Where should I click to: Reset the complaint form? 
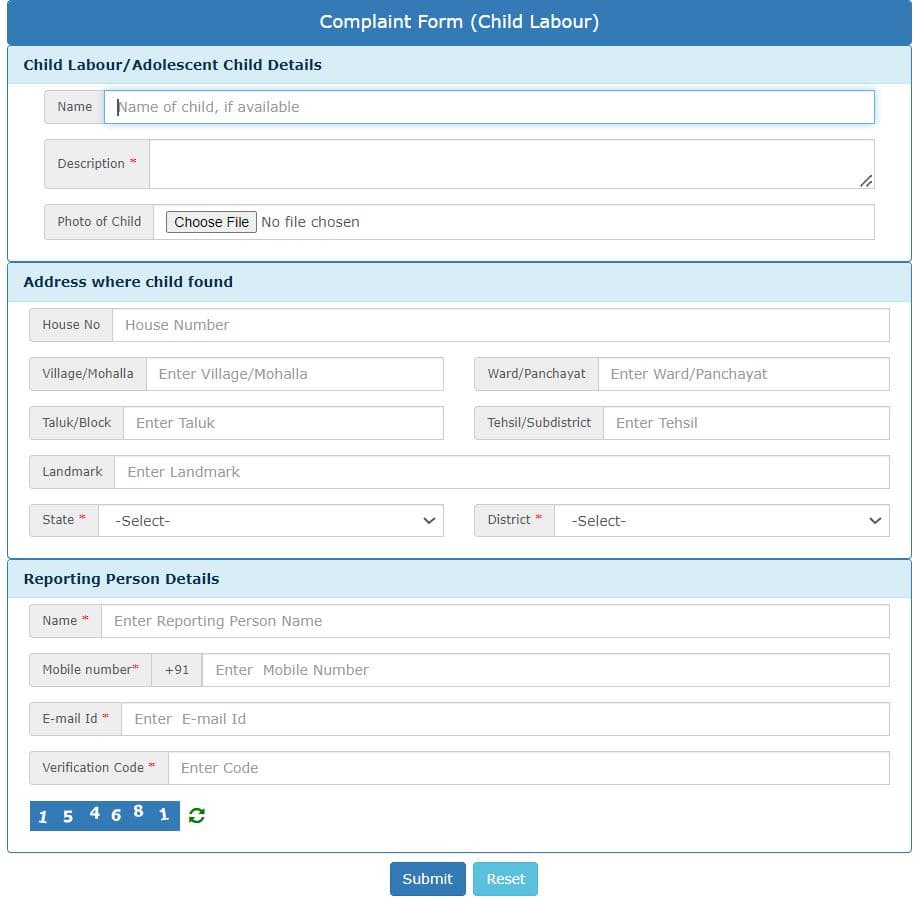tap(505, 879)
